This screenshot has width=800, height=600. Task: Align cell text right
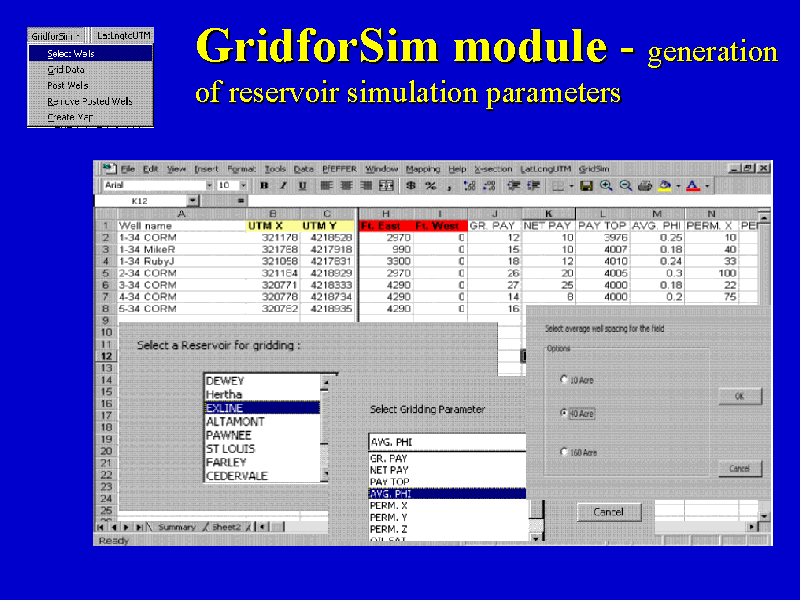click(x=366, y=186)
